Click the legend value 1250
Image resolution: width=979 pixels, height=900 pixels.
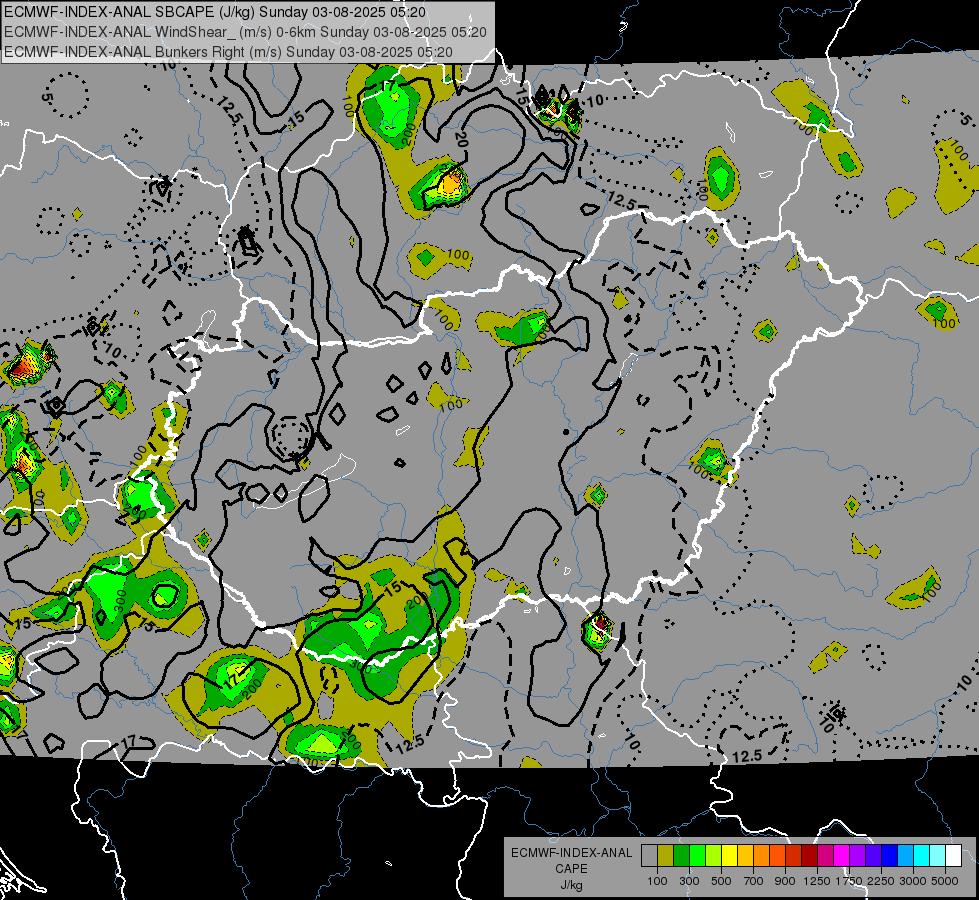[x=817, y=881]
